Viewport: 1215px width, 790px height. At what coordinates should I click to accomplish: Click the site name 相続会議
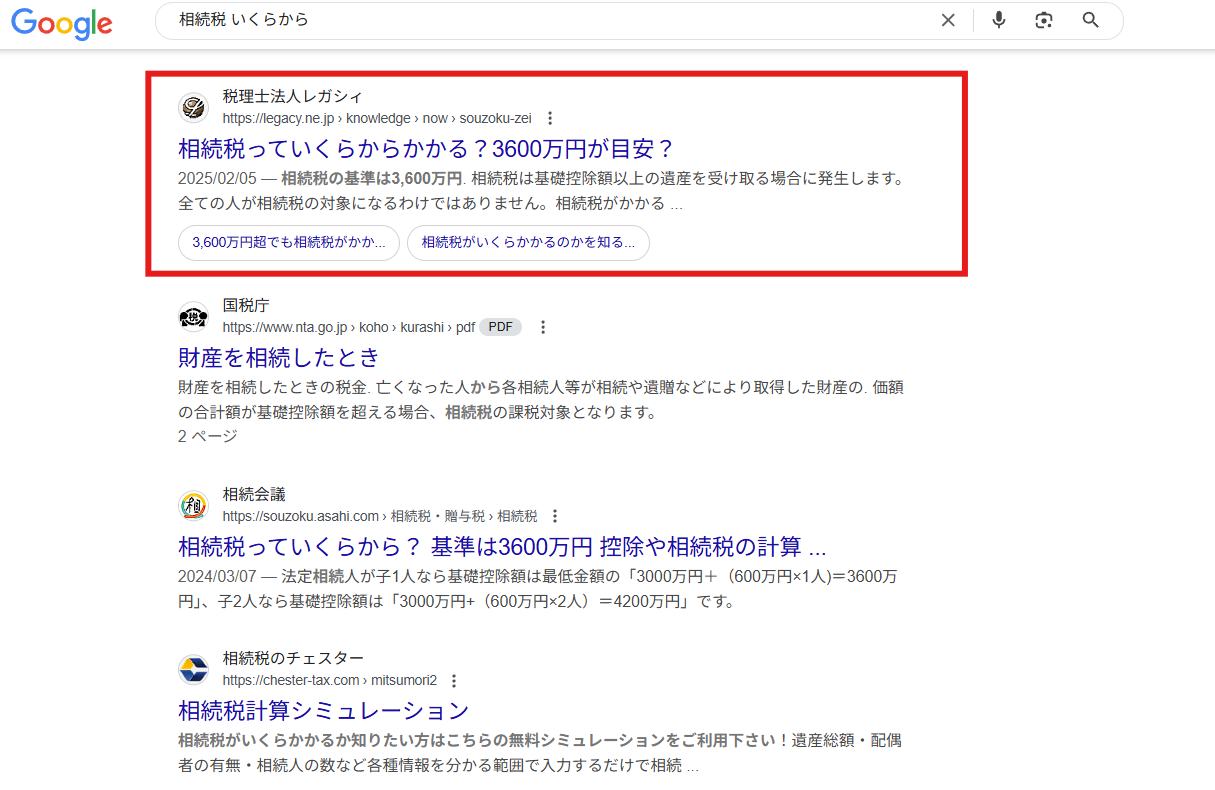254,494
